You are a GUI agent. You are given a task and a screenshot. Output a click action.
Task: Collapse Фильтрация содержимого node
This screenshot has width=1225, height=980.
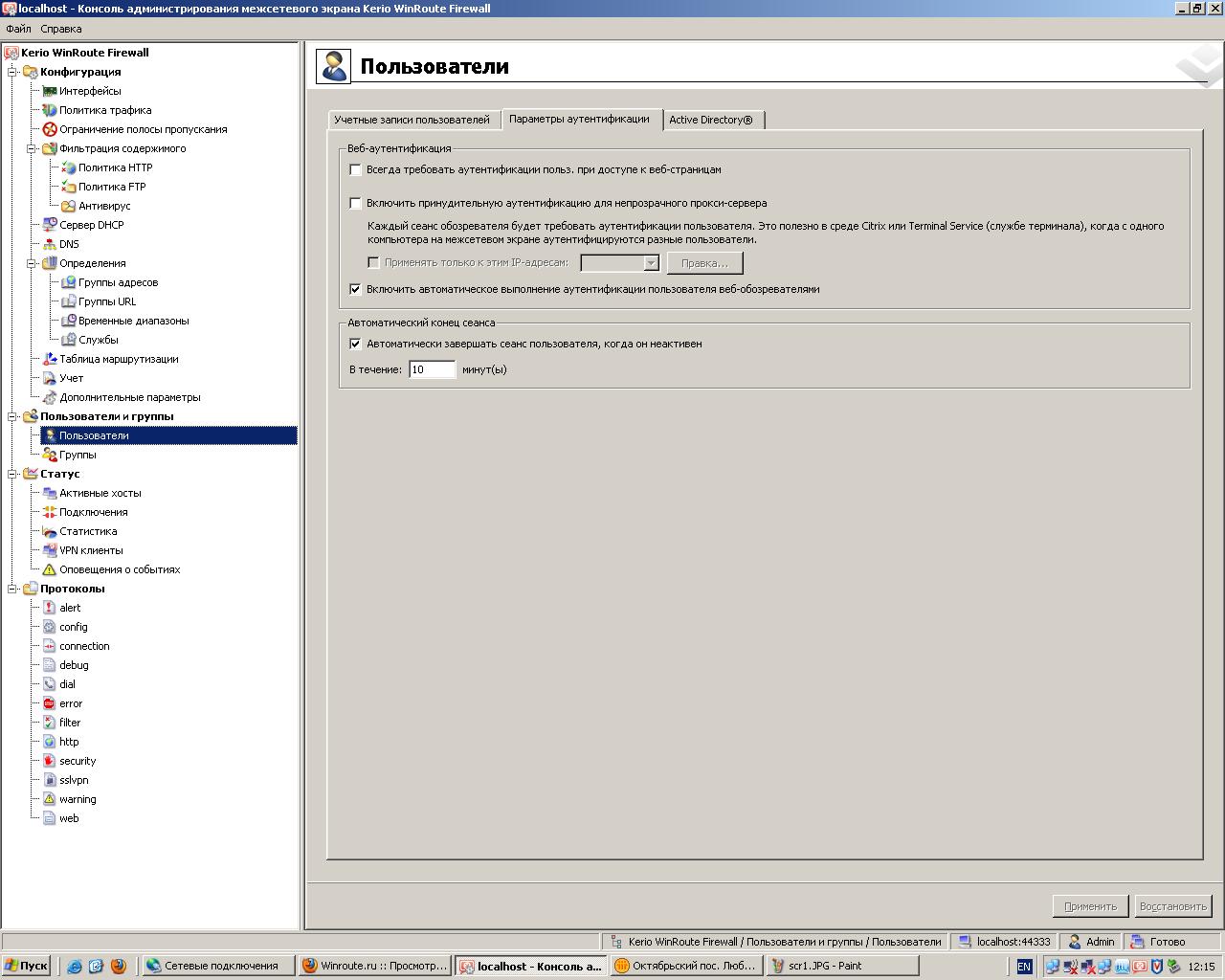(33, 148)
